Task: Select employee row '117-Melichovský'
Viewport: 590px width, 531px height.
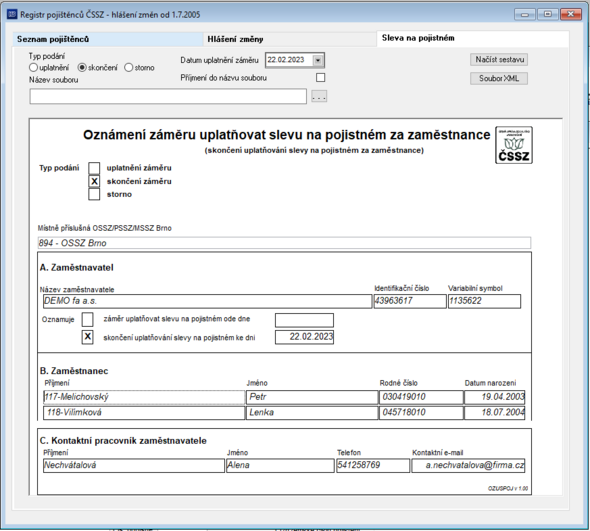Action: click(144, 397)
